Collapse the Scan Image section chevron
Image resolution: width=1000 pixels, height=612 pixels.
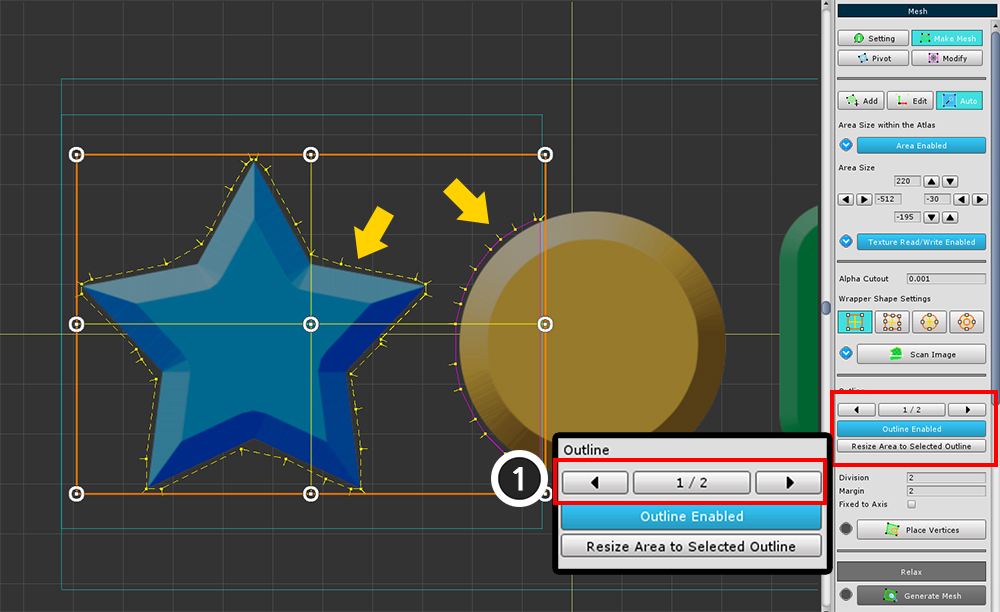[846, 353]
